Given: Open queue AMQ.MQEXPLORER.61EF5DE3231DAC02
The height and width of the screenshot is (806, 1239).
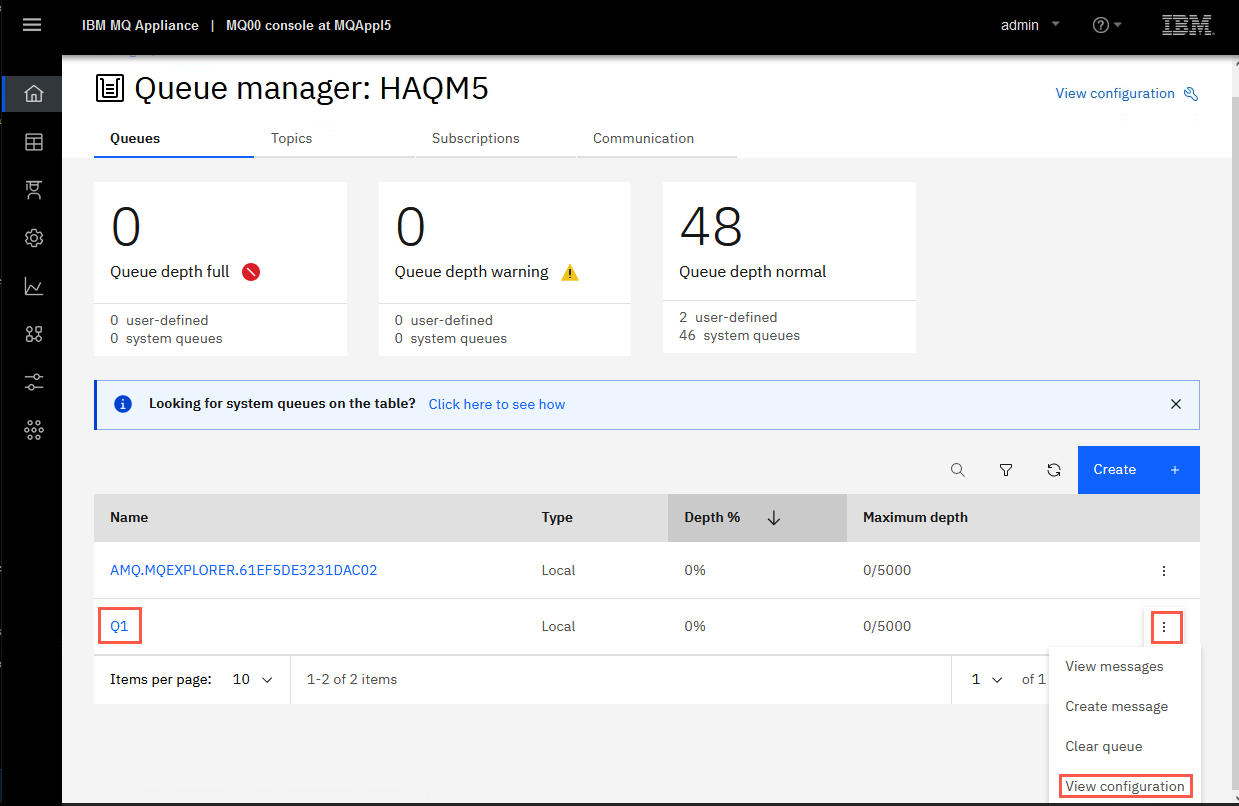Looking at the screenshot, I should (x=243, y=570).
